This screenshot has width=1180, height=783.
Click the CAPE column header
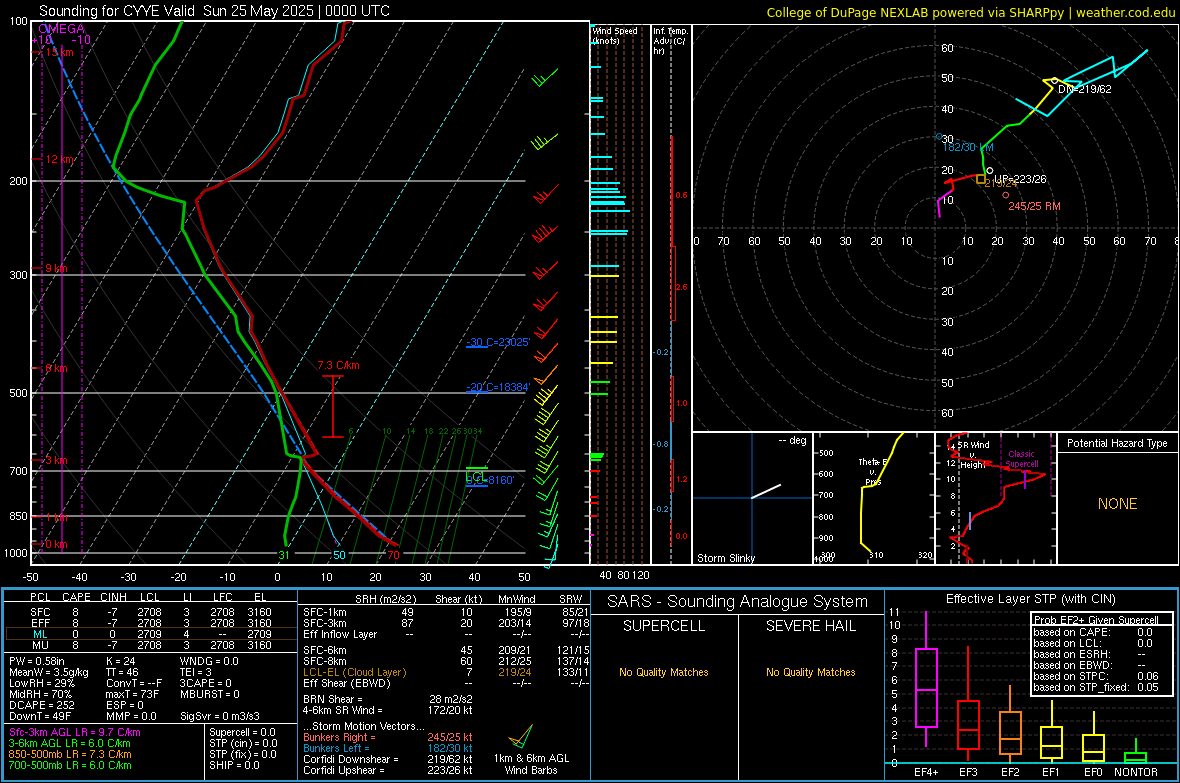coord(76,597)
